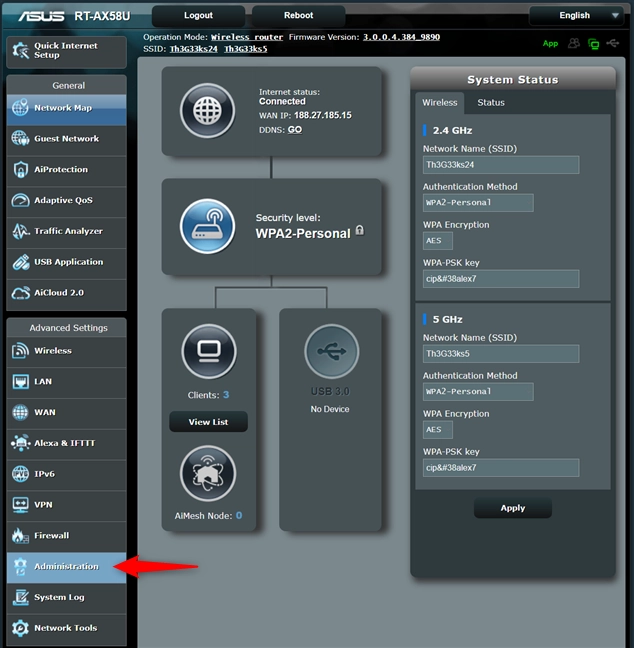634x648 pixels.
Task: Click the Firewall flame icon
Action: 19,535
